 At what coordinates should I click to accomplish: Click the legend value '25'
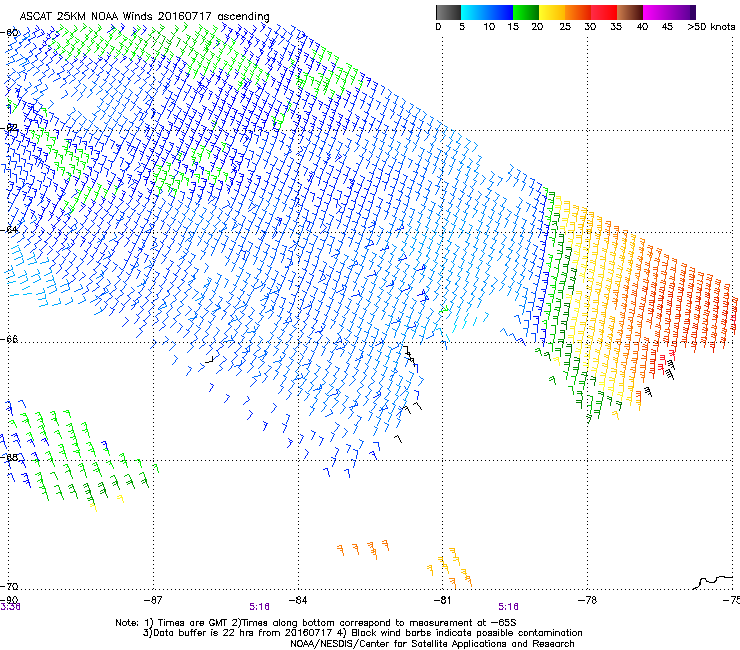point(565,27)
